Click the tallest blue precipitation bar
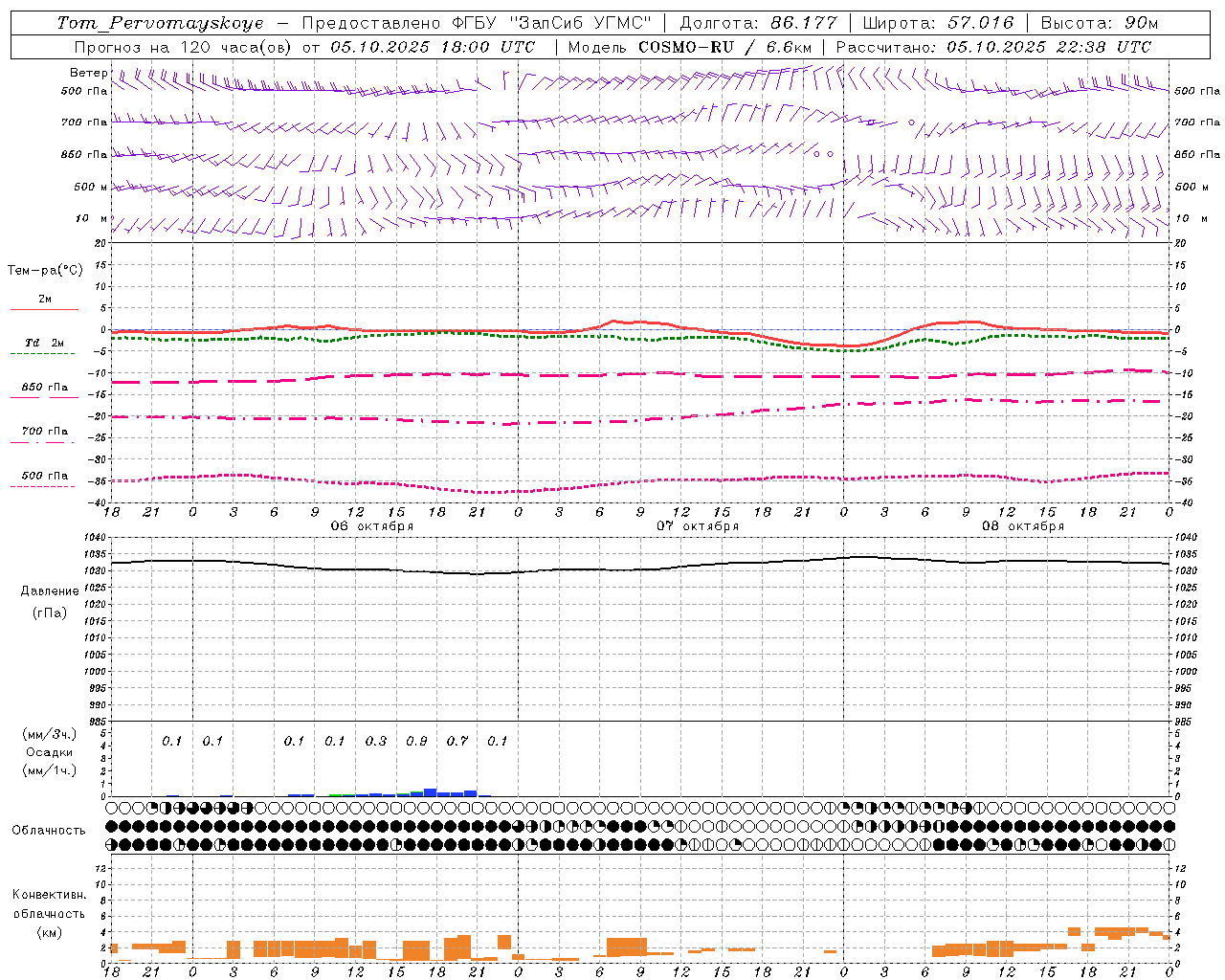 pyautogui.click(x=431, y=792)
